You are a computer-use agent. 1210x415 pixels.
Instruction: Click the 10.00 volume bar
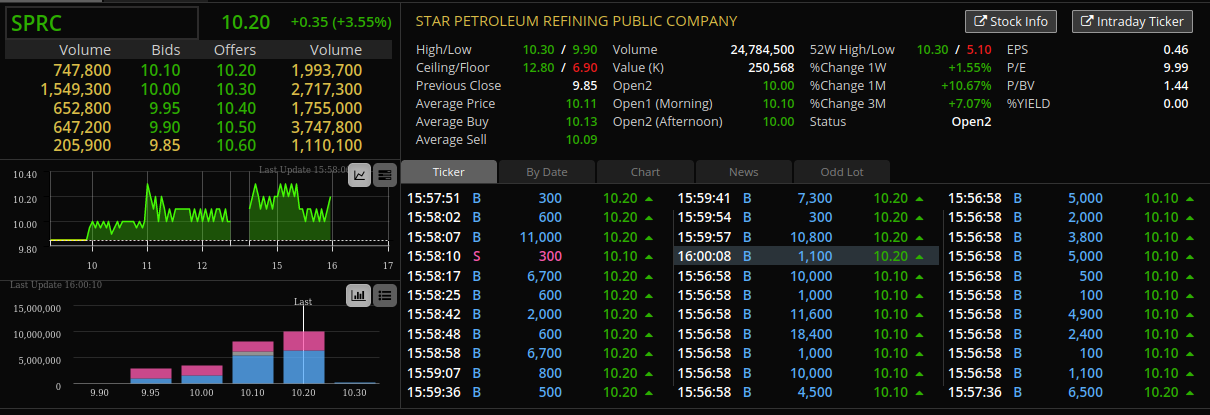201,374
